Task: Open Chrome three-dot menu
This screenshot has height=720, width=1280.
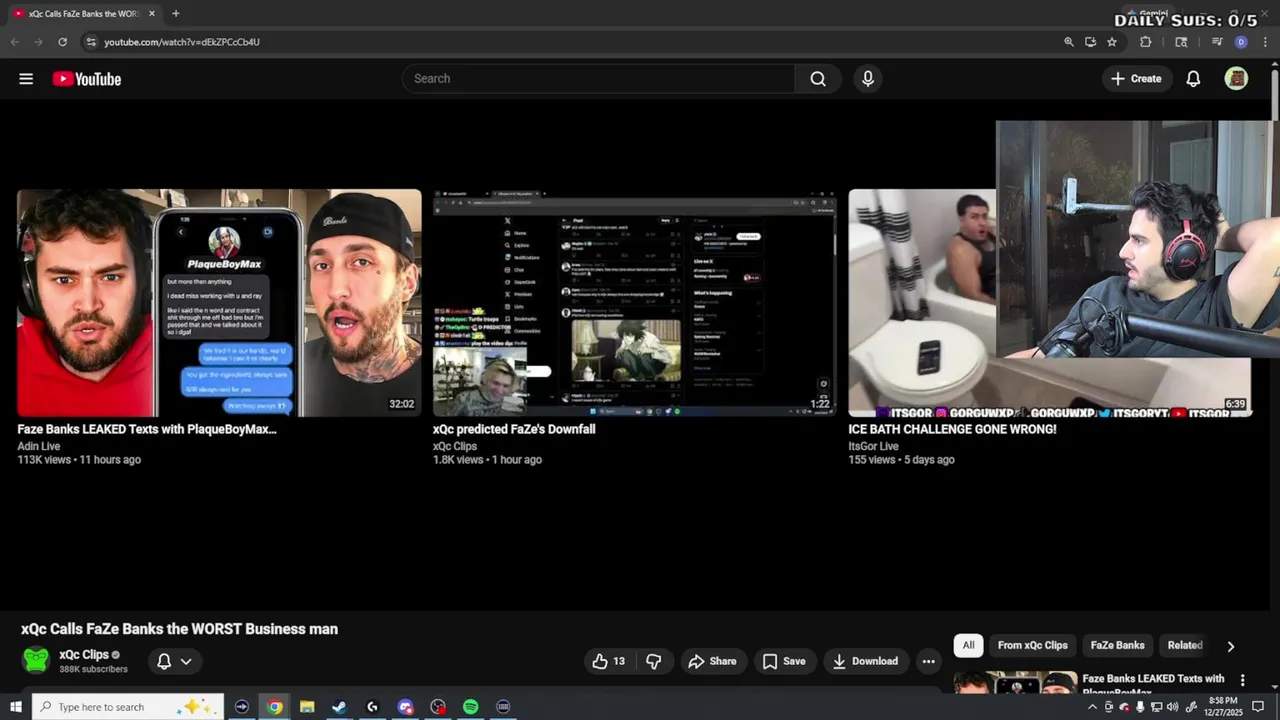Action: coord(1265,42)
